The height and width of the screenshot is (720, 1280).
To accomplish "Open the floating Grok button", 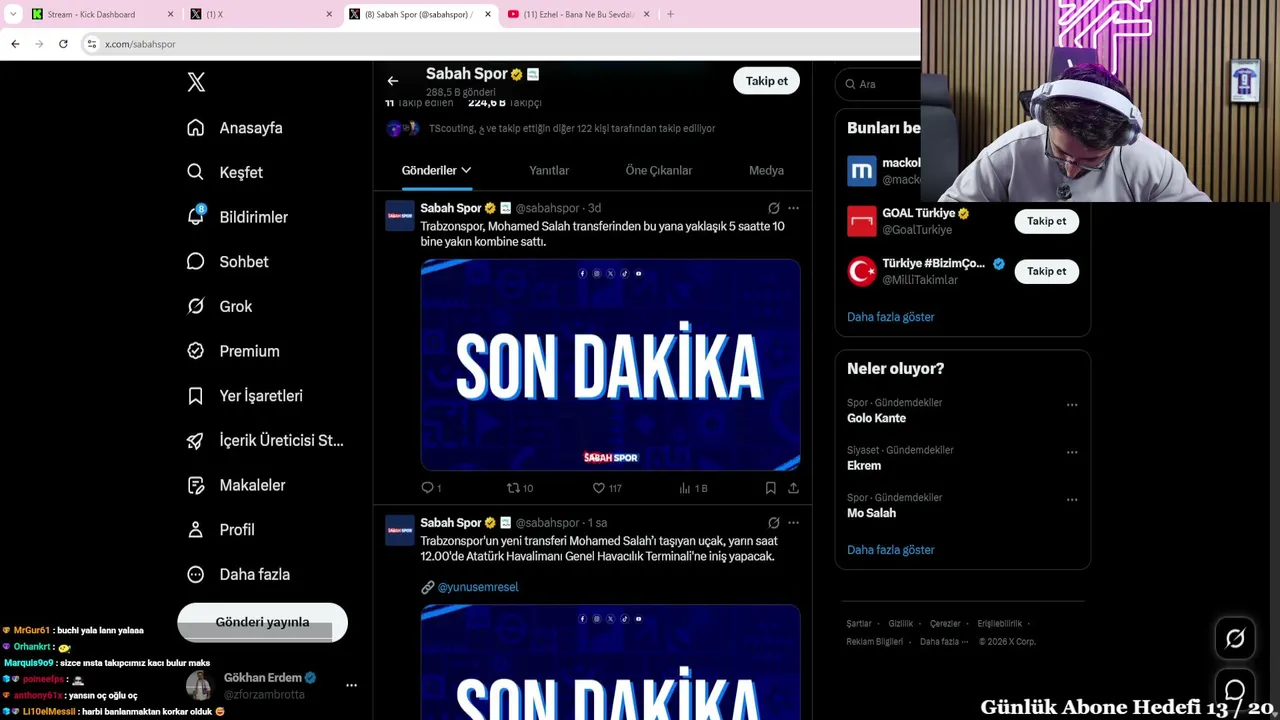I will point(1235,639).
